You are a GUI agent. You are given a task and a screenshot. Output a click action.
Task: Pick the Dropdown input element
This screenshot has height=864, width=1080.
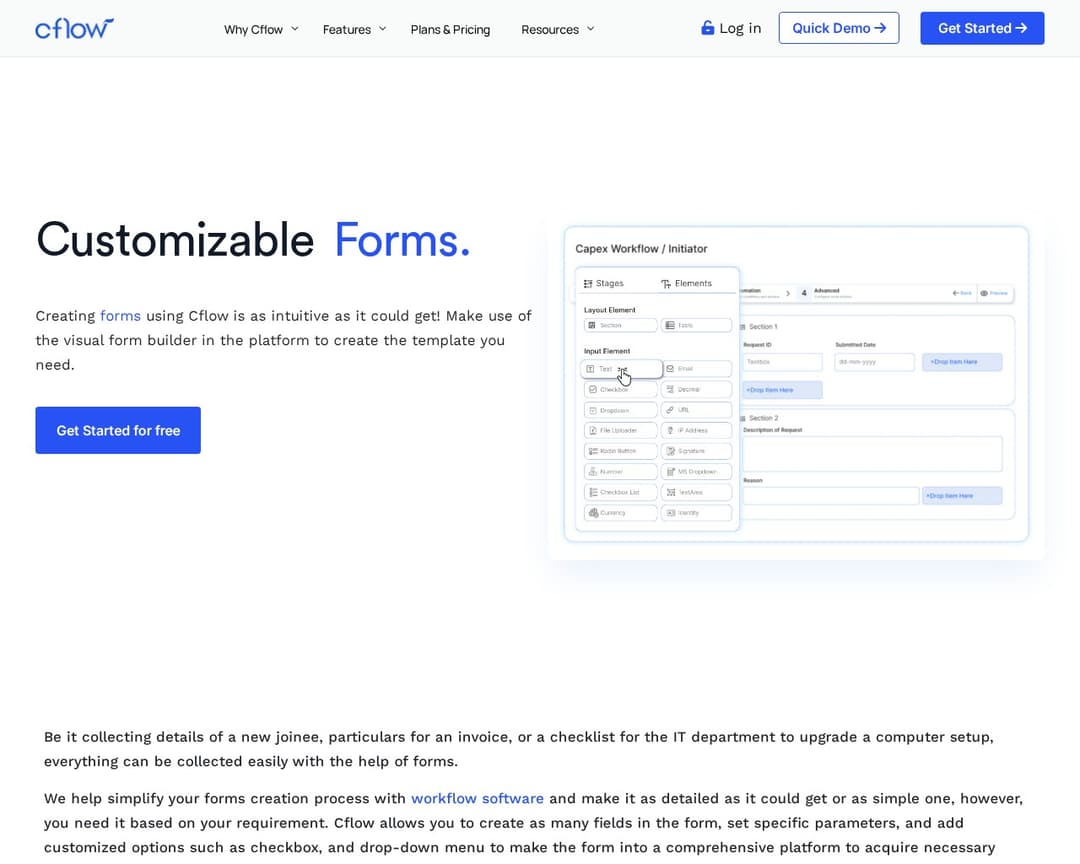(x=621, y=410)
